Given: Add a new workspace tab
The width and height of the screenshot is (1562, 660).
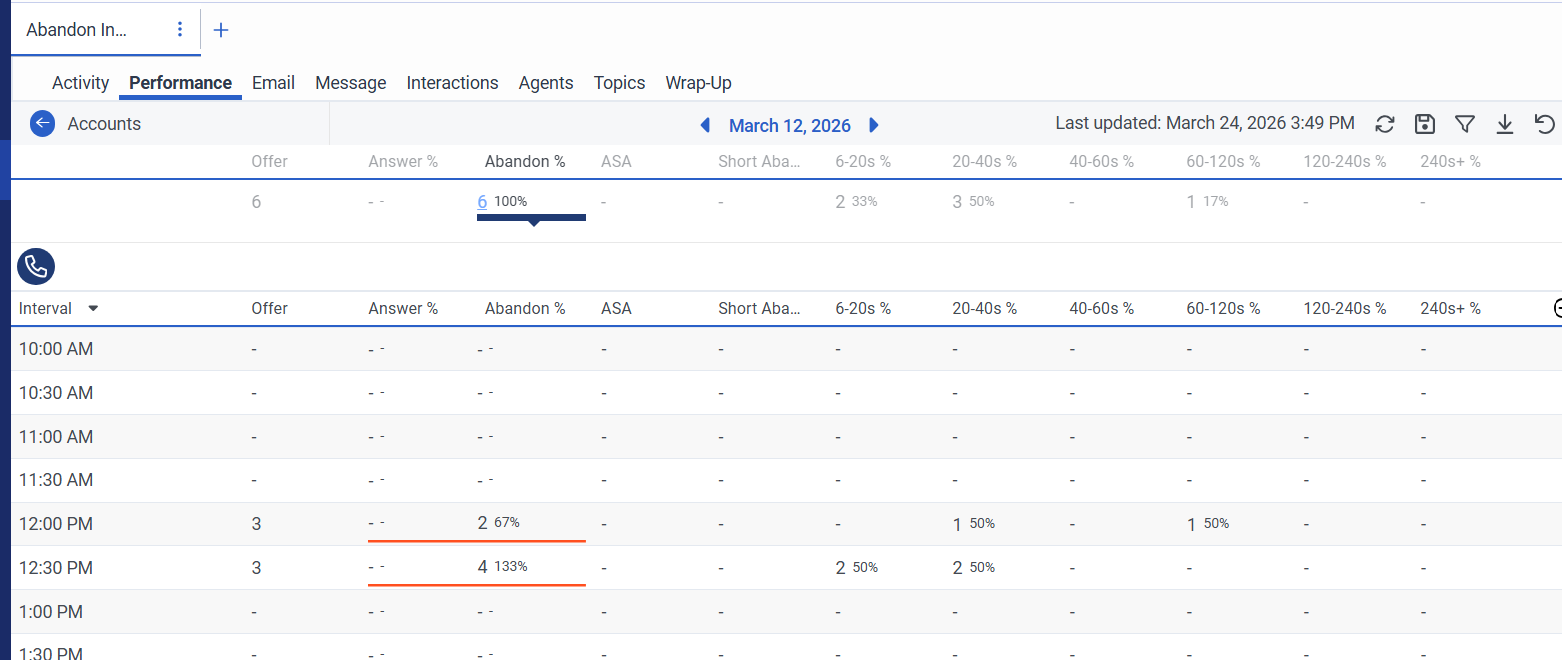Looking at the screenshot, I should click(221, 30).
